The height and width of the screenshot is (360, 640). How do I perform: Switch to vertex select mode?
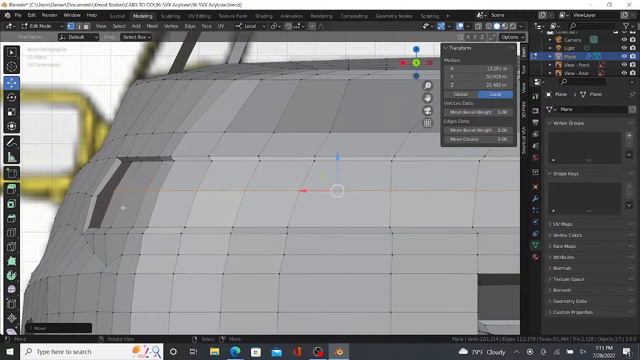click(x=71, y=26)
